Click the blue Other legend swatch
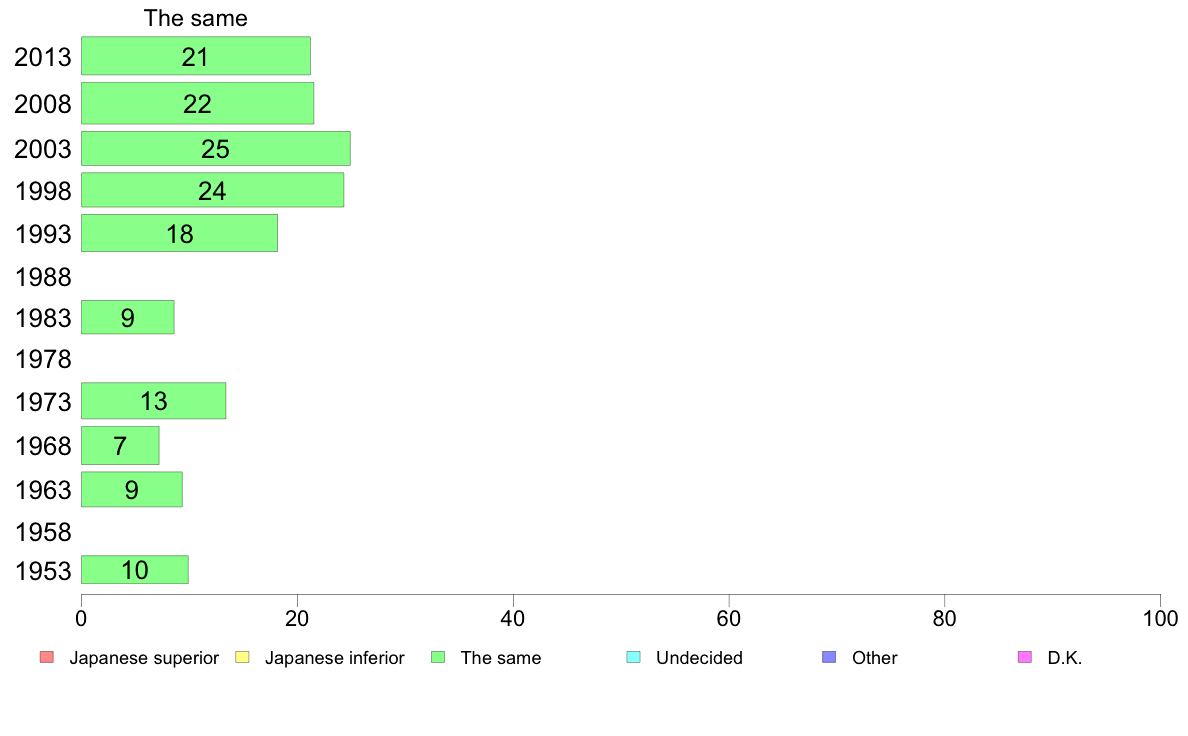 [x=830, y=657]
